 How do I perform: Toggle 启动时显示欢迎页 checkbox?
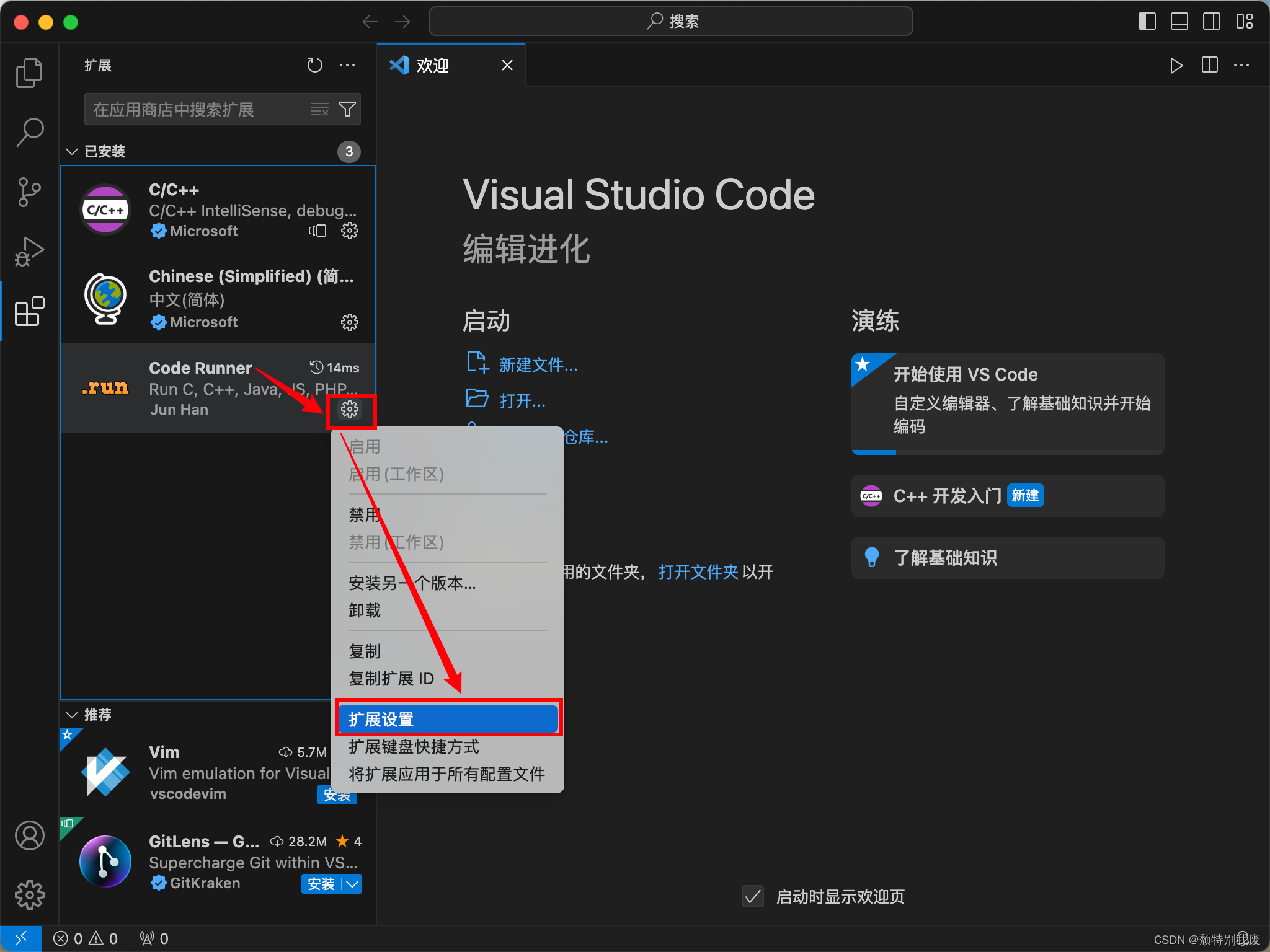753,896
